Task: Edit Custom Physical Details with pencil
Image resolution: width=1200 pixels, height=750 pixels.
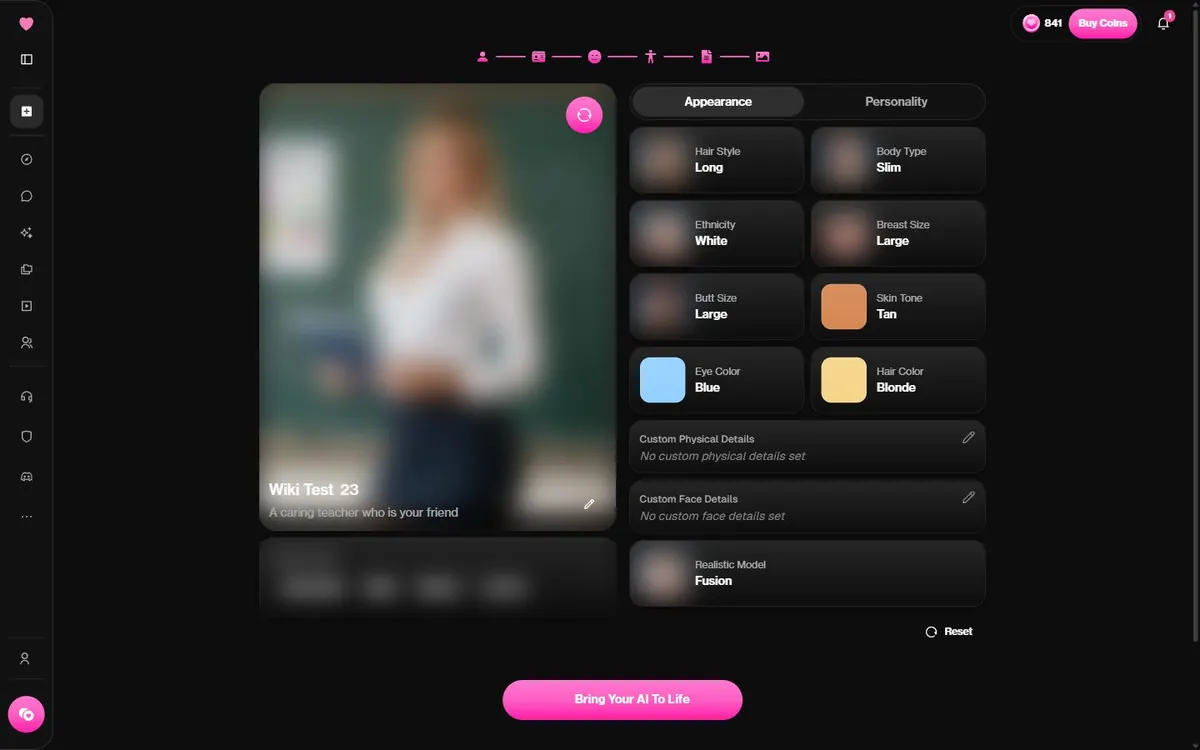Action: [968, 437]
